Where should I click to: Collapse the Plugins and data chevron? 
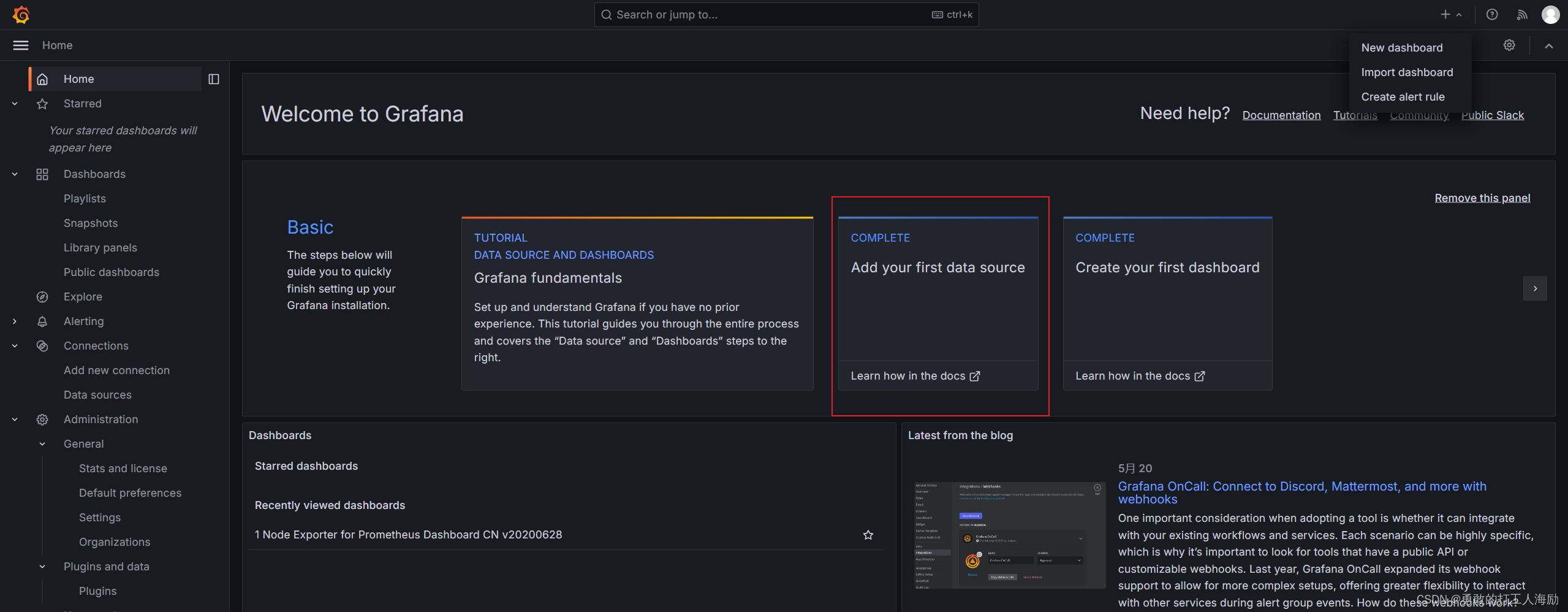click(x=42, y=567)
